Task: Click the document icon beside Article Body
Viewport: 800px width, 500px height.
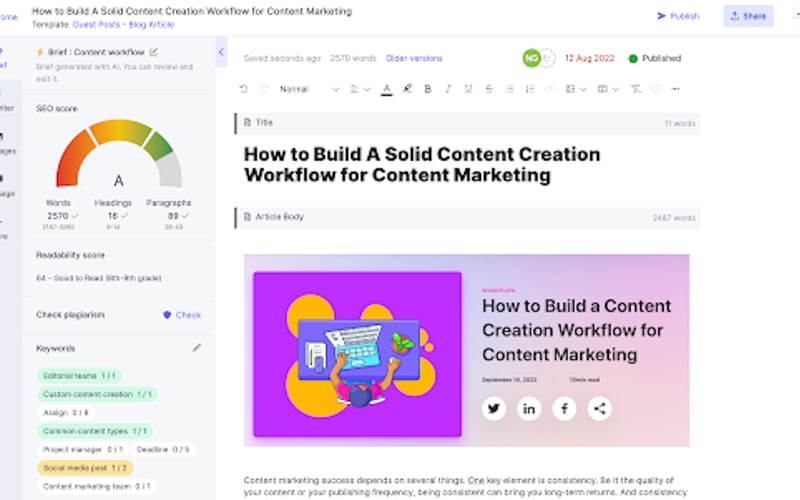Action: coord(247,217)
